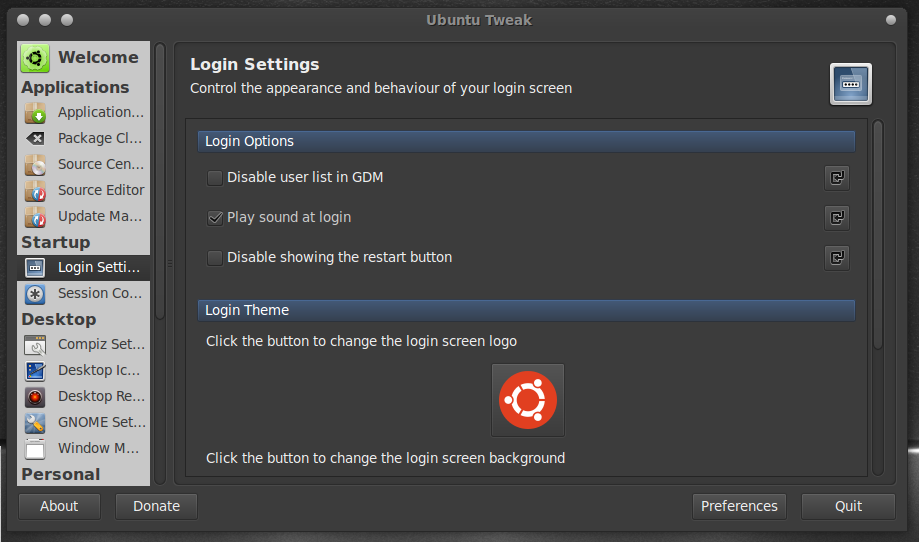This screenshot has height=542, width=919.
Task: Open the Package Cleaner sidebar icon
Action: (x=35, y=139)
